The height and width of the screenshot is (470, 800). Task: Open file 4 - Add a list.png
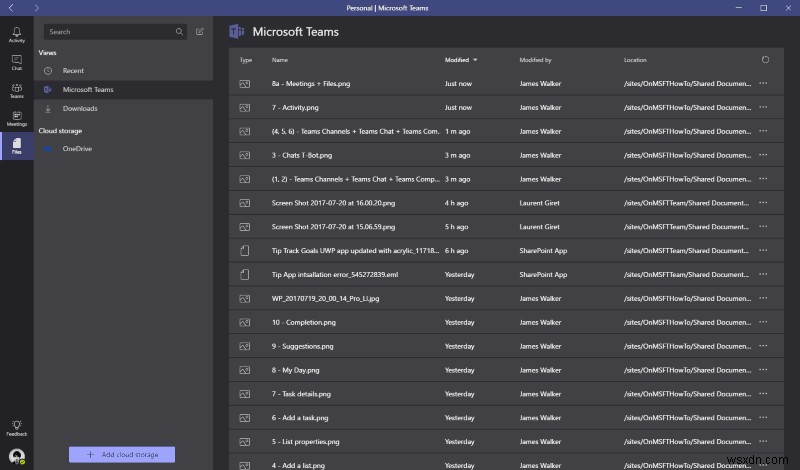click(298, 465)
